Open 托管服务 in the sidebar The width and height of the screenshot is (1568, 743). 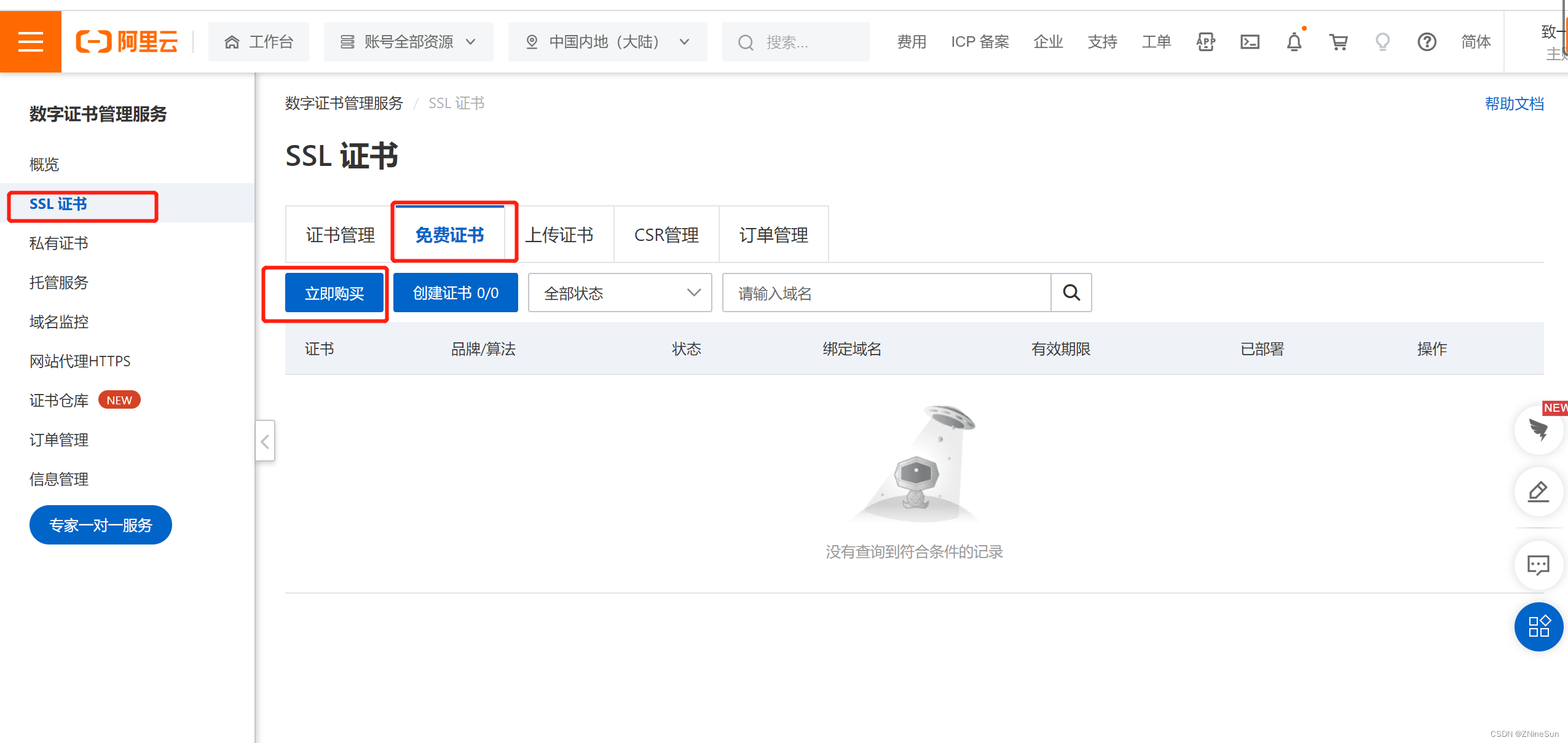pos(58,282)
